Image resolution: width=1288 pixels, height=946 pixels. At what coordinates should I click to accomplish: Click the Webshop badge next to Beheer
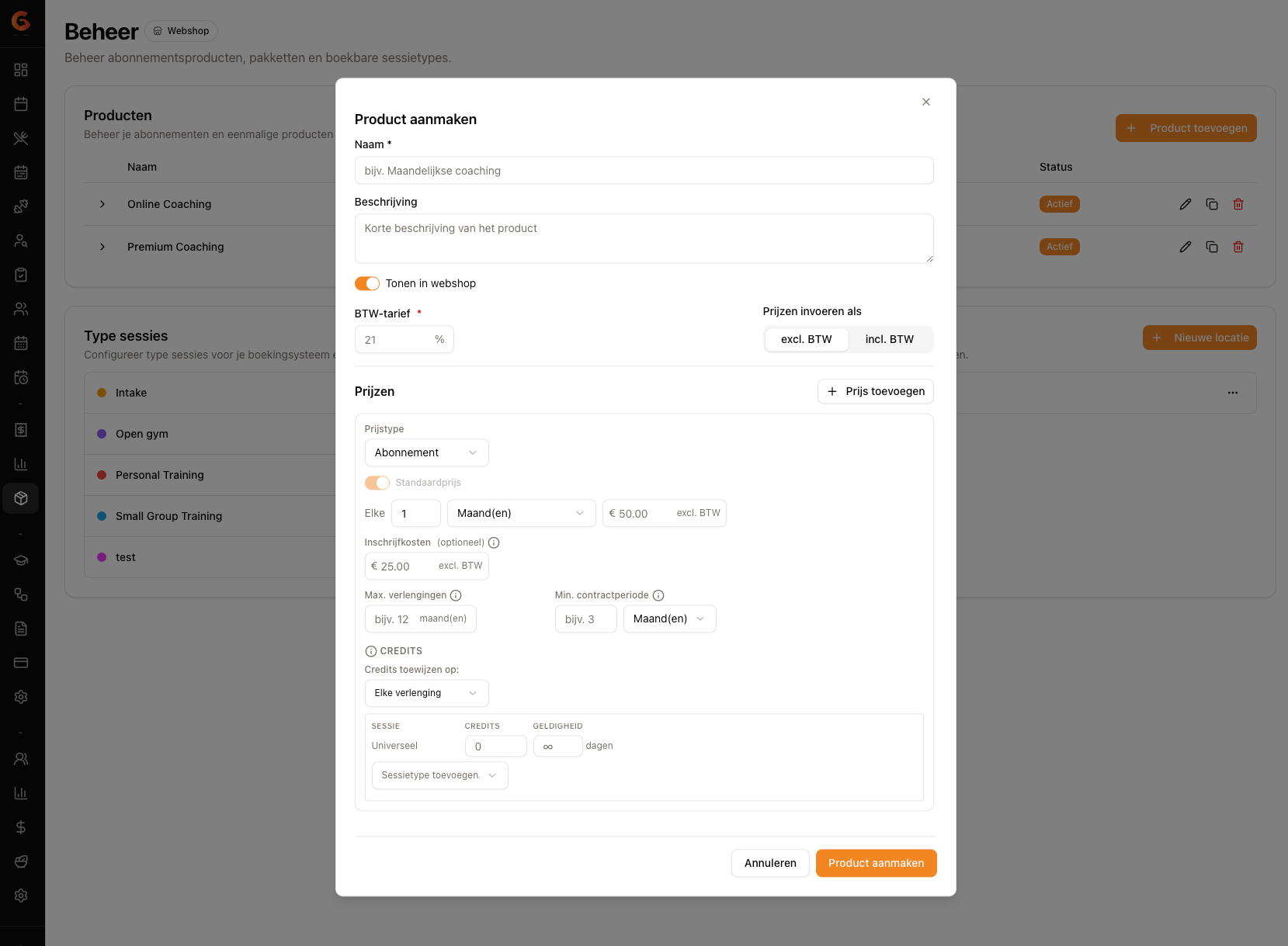pyautogui.click(x=182, y=31)
